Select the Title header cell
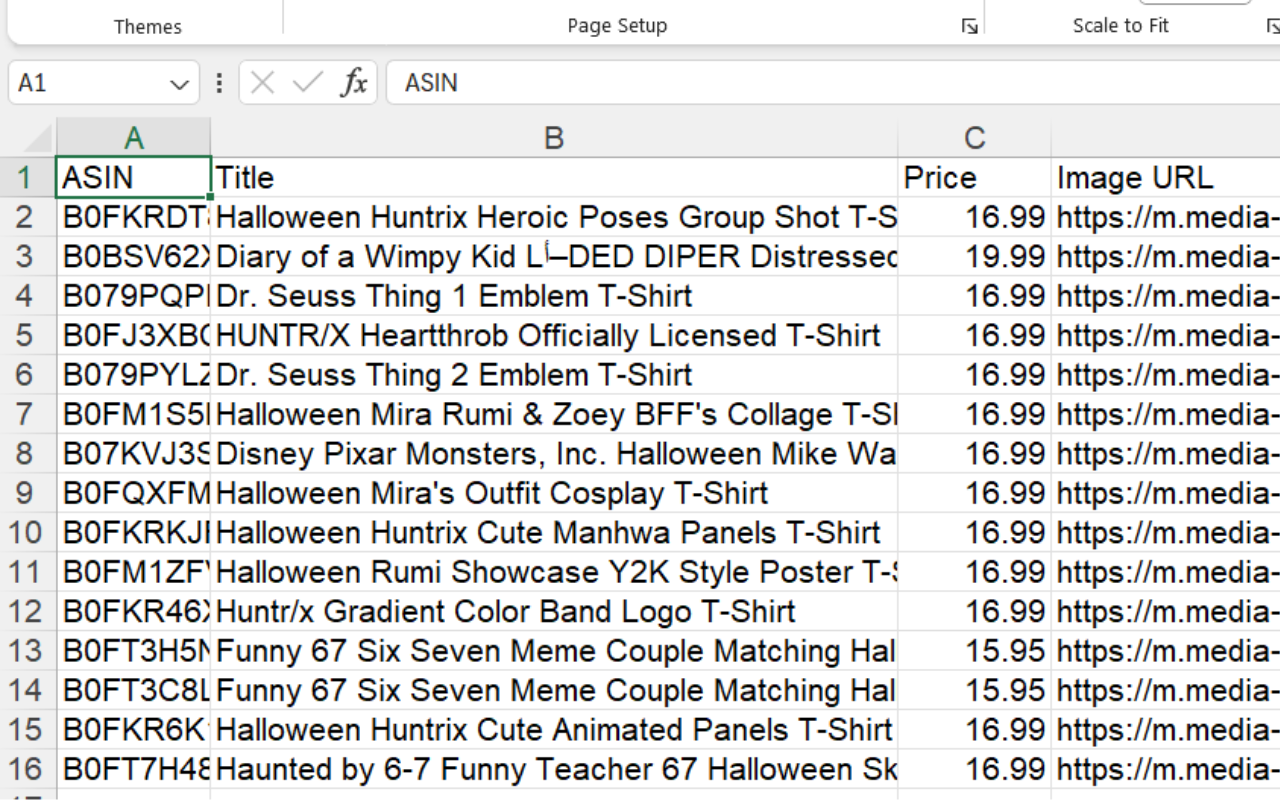Screen dimensions: 1280x800 click(554, 178)
